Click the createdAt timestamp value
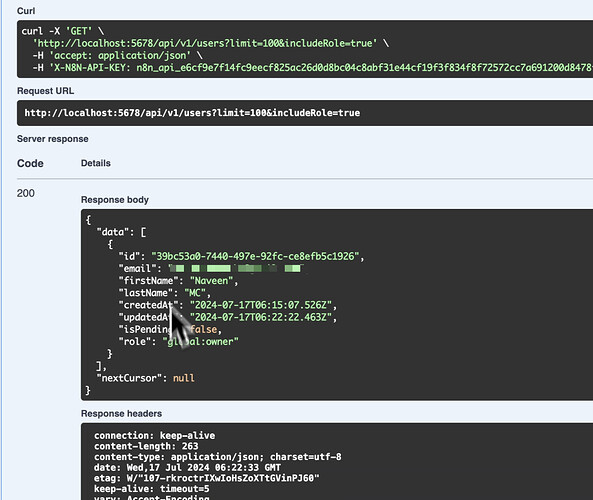Image resolution: width=593 pixels, height=500 pixels. [261, 305]
